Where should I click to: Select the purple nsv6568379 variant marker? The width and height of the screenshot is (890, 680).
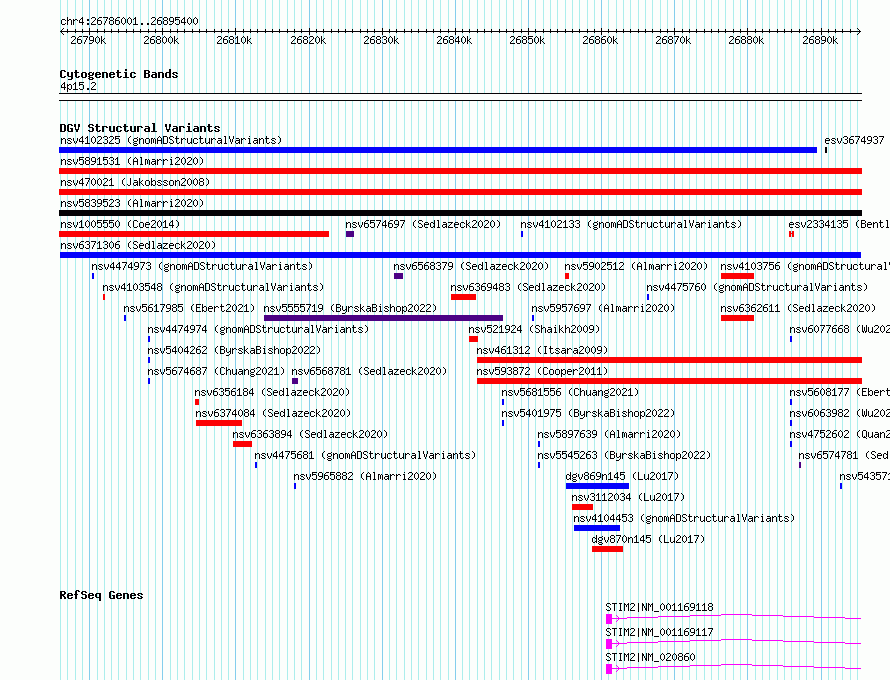pyautogui.click(x=398, y=276)
